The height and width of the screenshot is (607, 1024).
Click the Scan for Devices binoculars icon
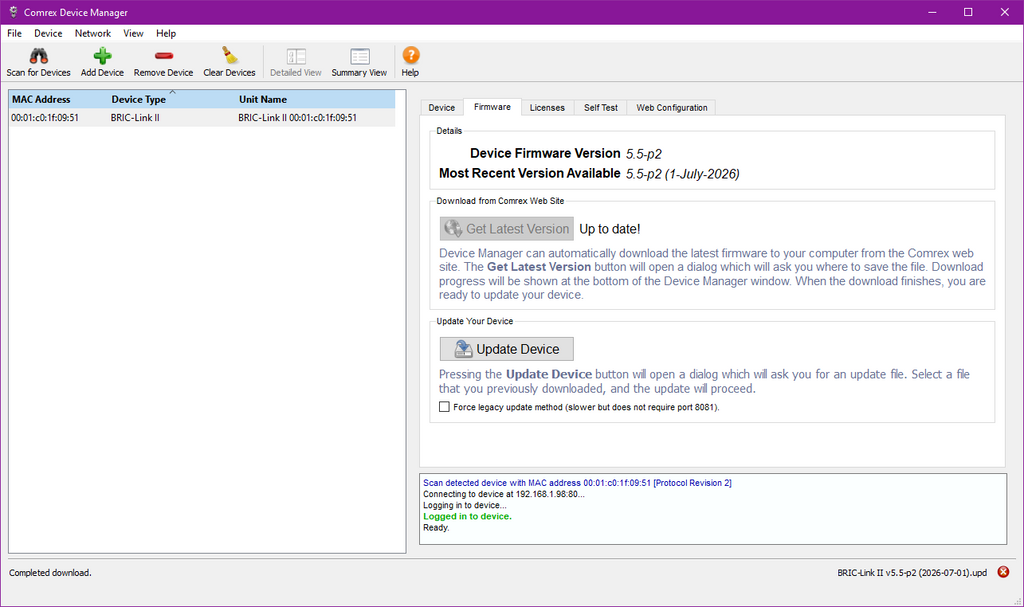pos(39,56)
